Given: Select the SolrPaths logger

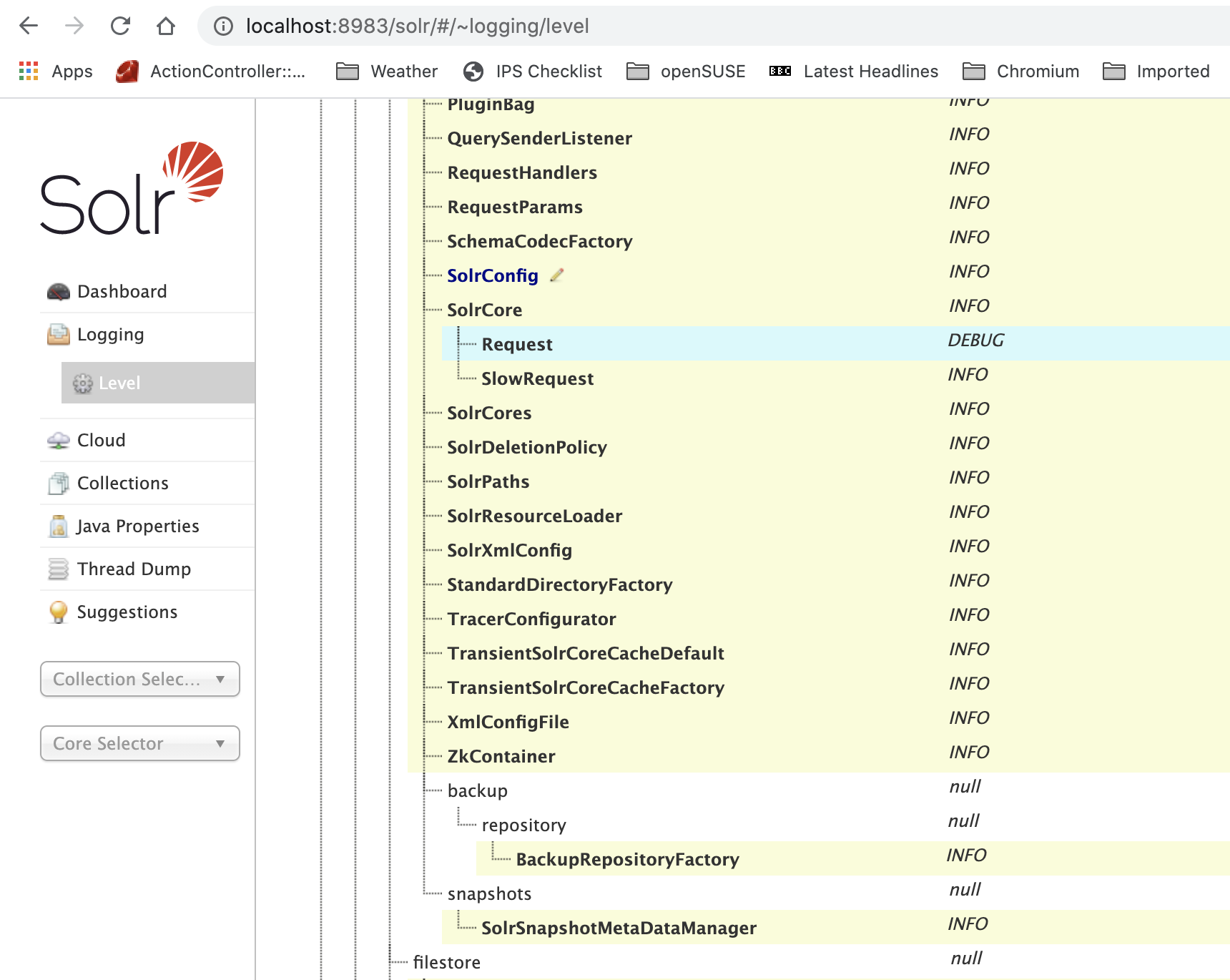Looking at the screenshot, I should click(x=488, y=481).
